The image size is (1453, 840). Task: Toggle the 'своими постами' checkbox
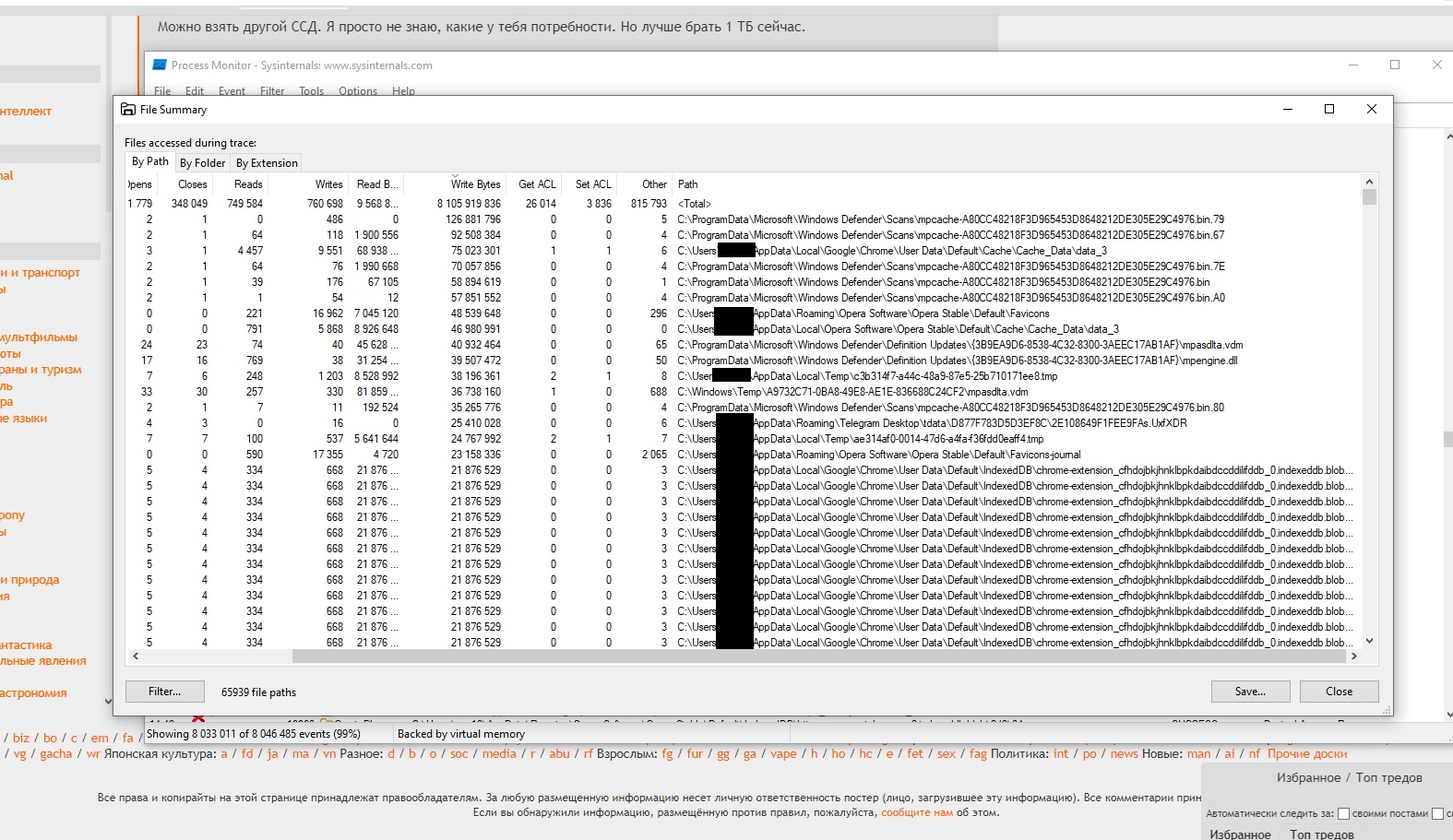(x=1343, y=813)
